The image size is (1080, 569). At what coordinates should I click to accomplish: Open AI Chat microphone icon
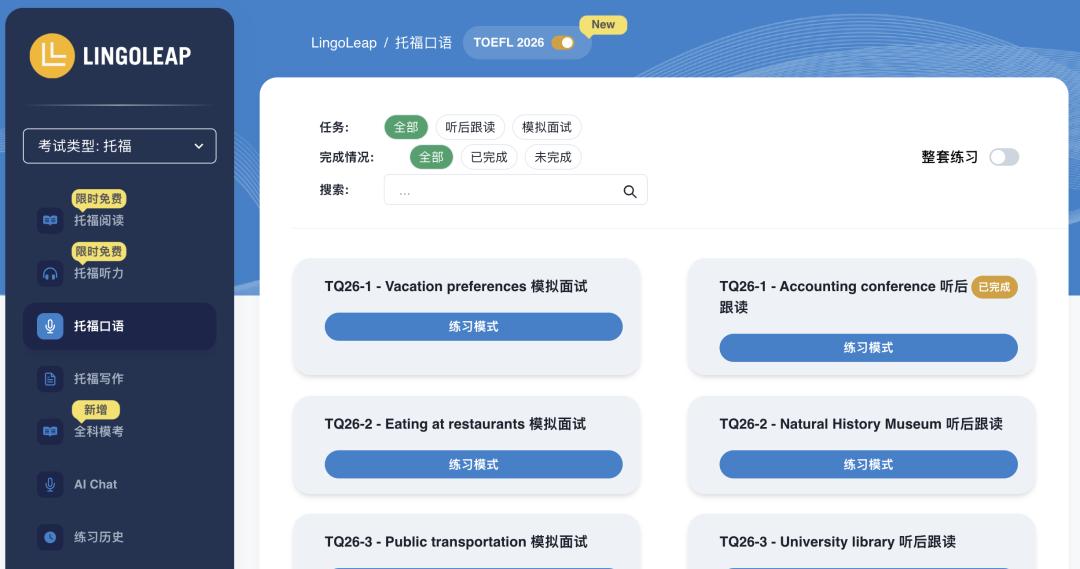click(x=50, y=484)
